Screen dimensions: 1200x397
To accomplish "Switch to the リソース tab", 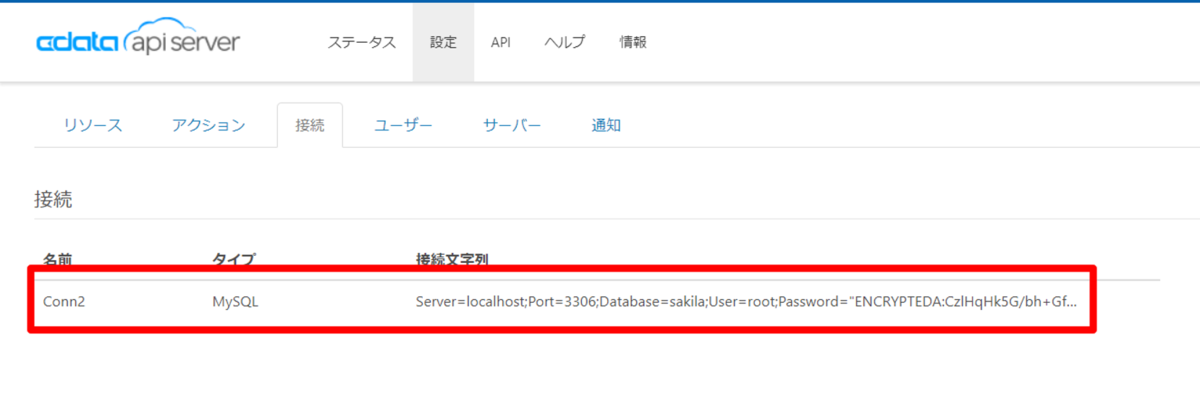I will coord(93,125).
